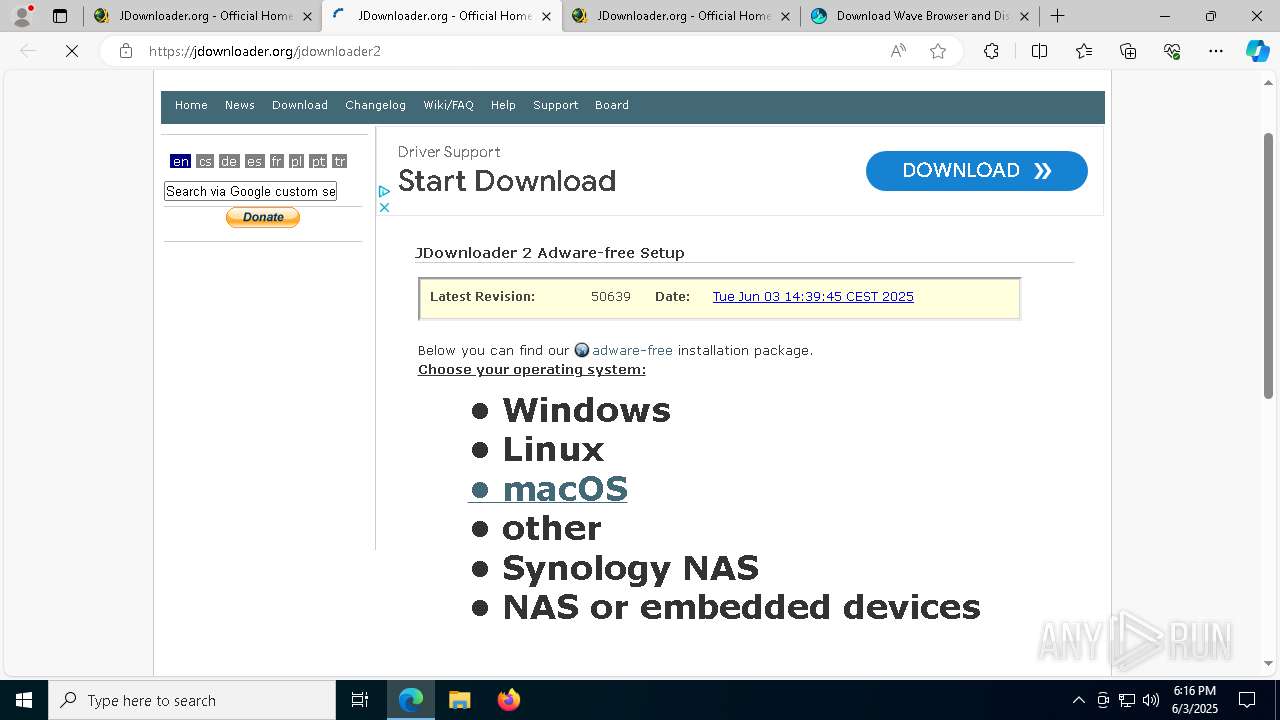Image resolution: width=1280 pixels, height=720 pixels.
Task: Close the Wave Browser tab
Action: pyautogui.click(x=1024, y=16)
